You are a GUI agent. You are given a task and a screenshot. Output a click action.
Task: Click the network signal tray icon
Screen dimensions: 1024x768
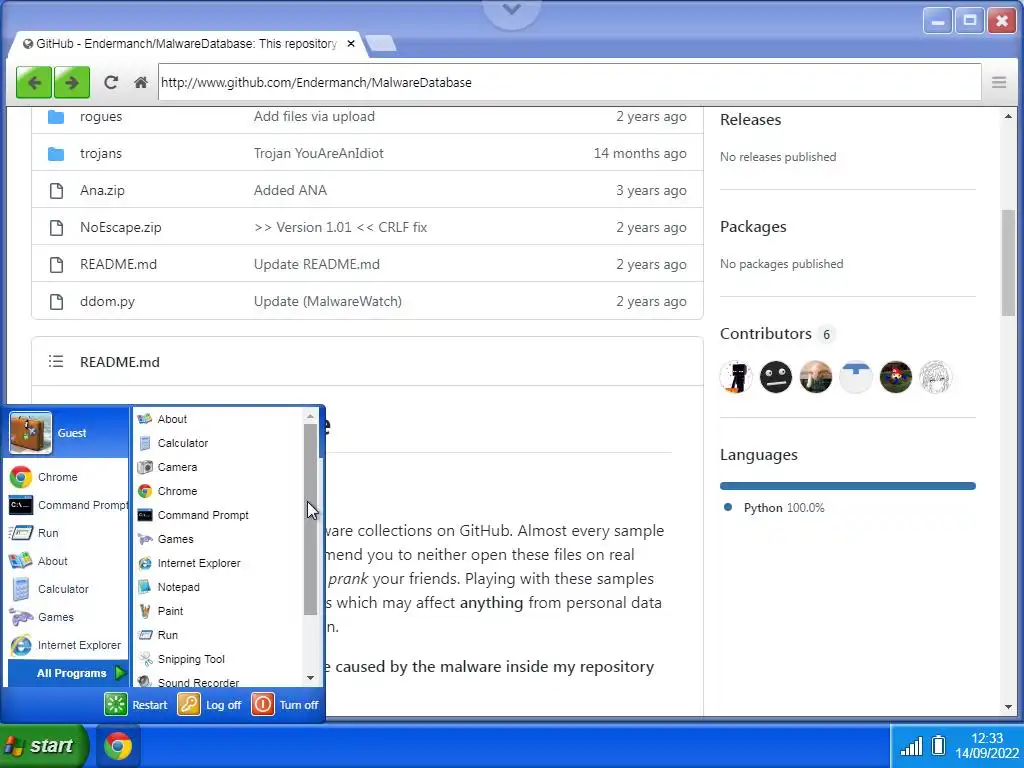point(912,746)
